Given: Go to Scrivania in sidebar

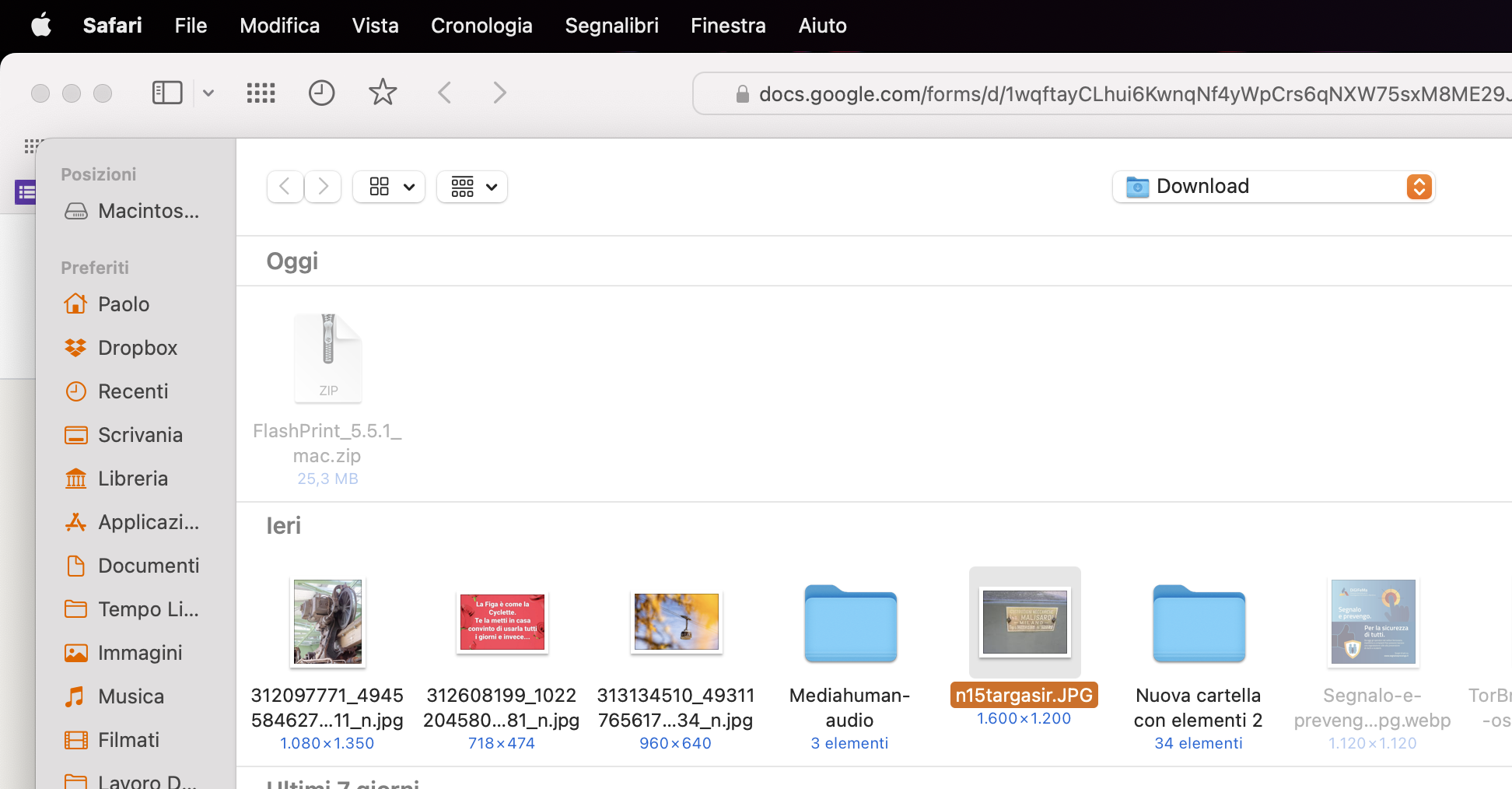Looking at the screenshot, I should point(124,435).
